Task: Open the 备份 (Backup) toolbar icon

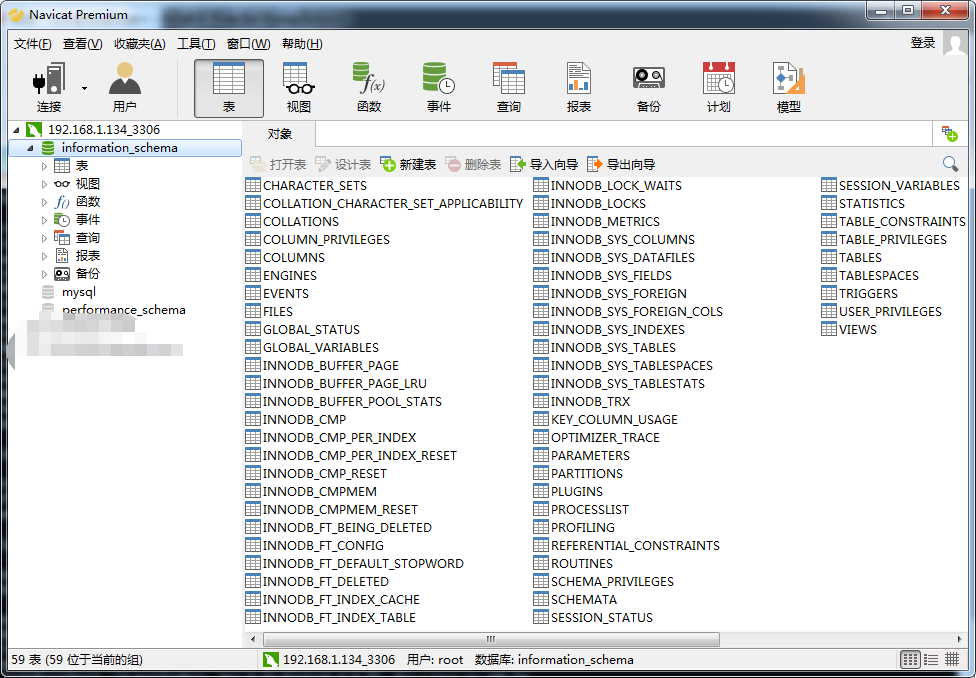Action: coord(648,88)
